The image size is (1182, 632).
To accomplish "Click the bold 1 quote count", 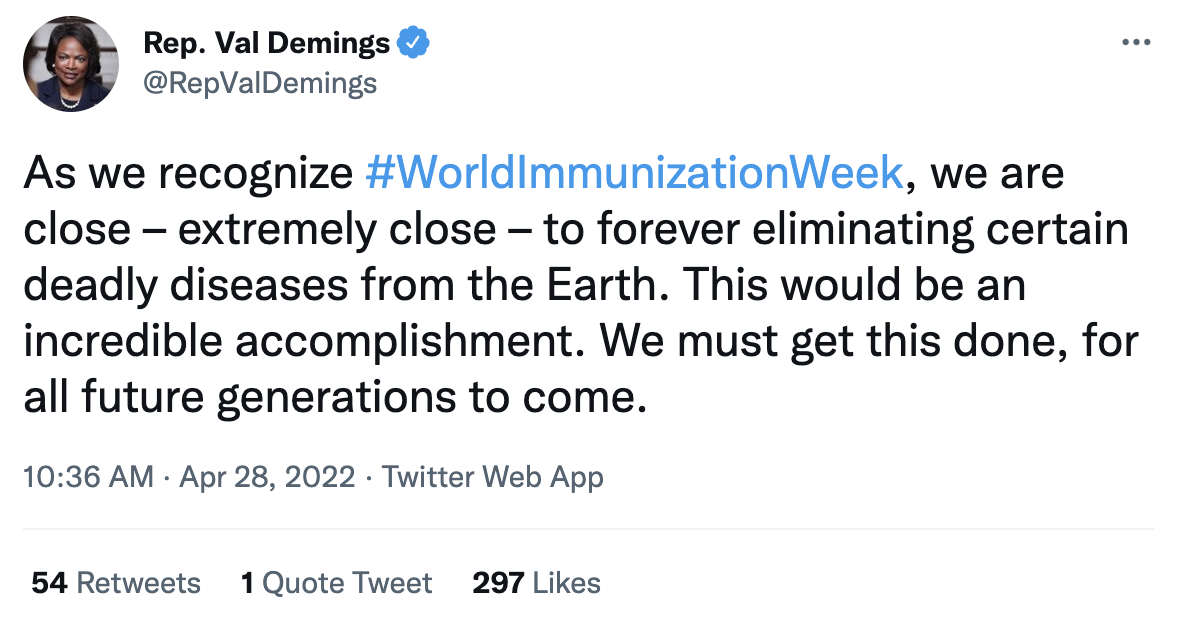I will tap(247, 583).
